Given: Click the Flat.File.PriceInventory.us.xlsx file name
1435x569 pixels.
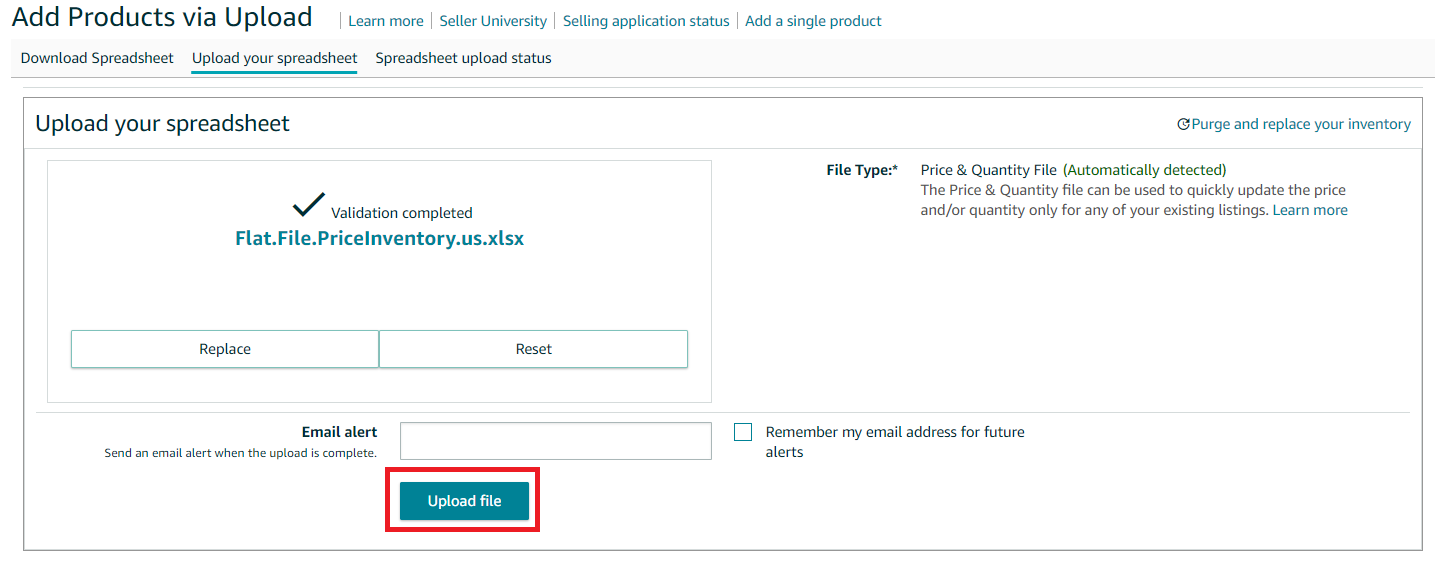Looking at the screenshot, I should [x=379, y=238].
